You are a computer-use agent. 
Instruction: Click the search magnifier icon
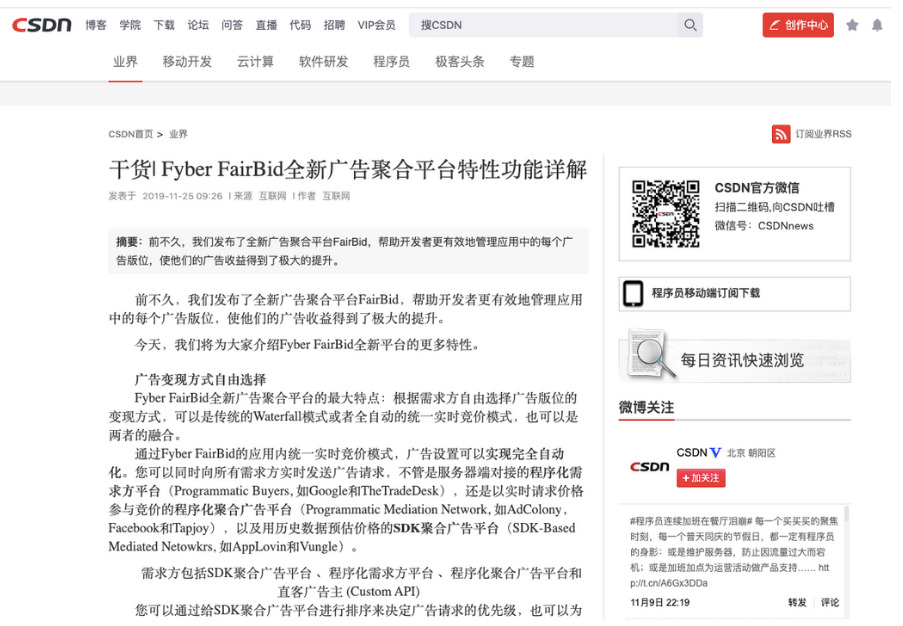[690, 25]
